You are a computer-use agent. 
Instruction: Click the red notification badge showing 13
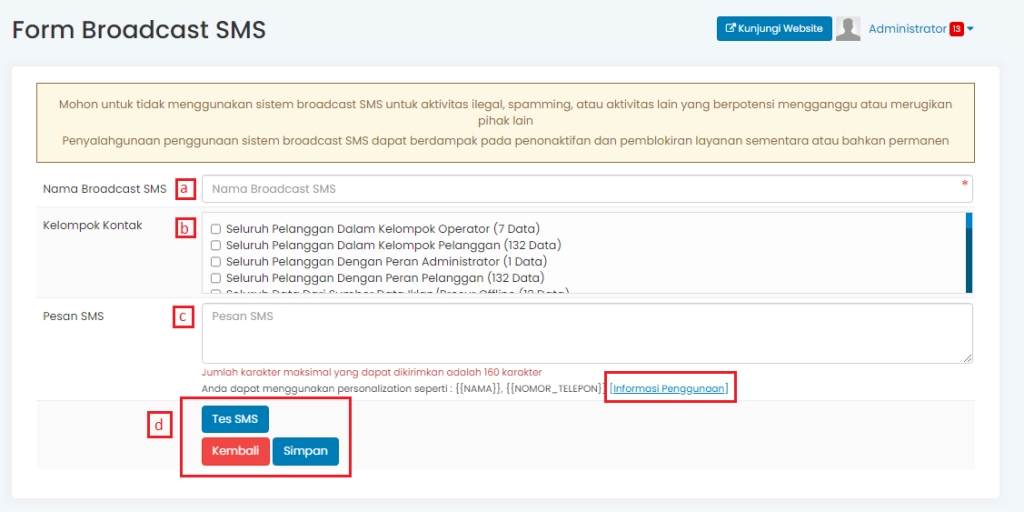click(x=956, y=29)
